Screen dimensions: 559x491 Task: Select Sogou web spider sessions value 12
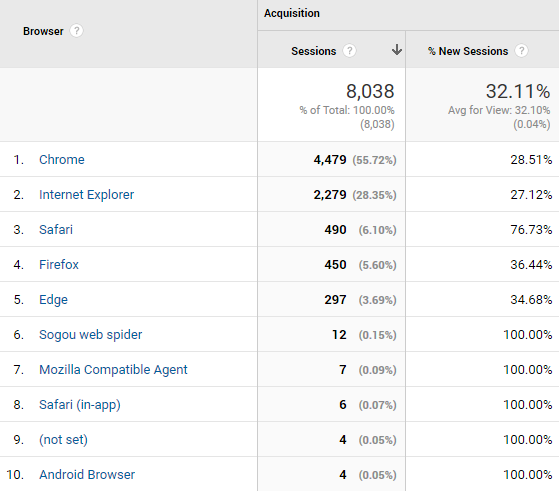[339, 335]
